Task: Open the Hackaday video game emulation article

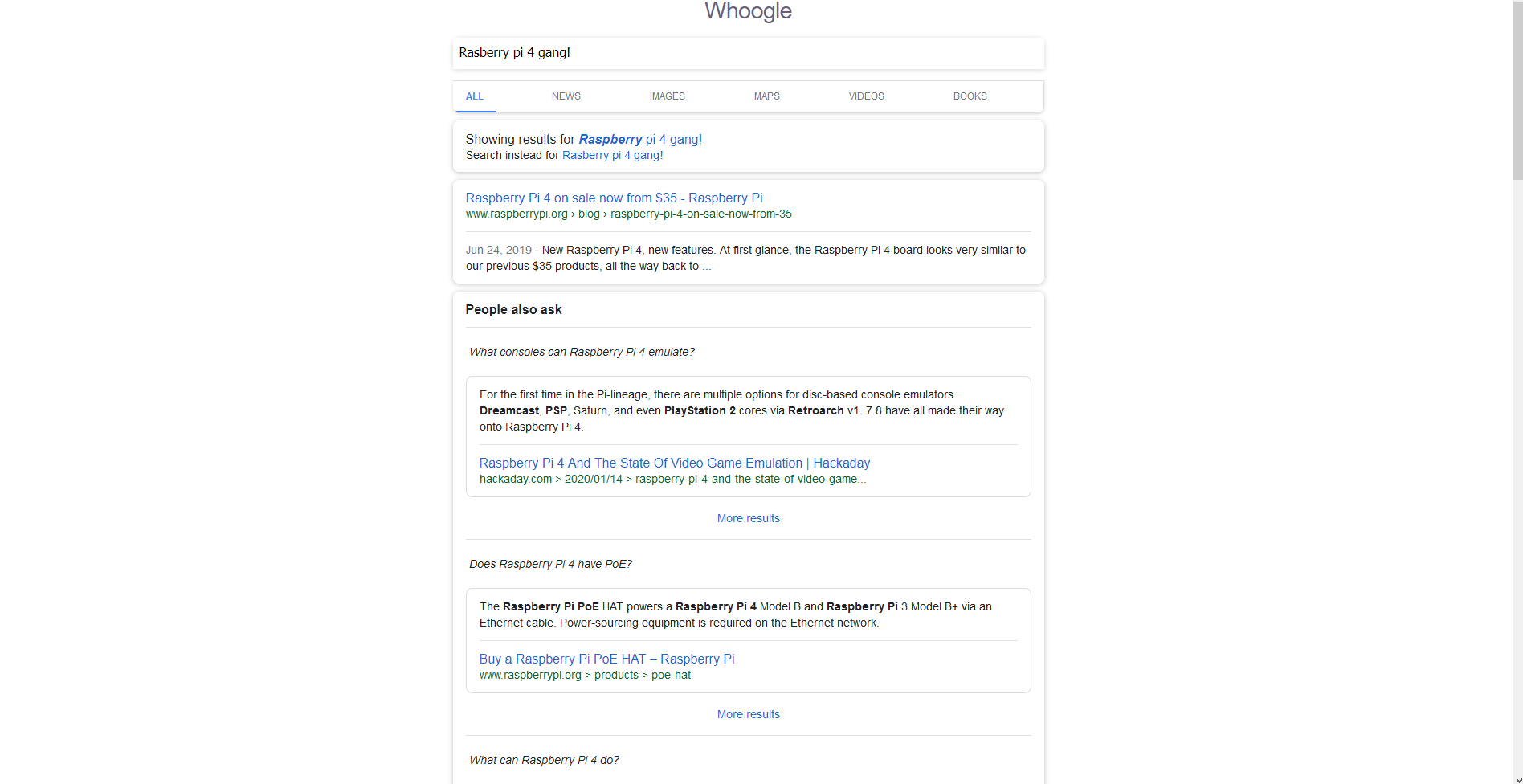Action: [674, 463]
